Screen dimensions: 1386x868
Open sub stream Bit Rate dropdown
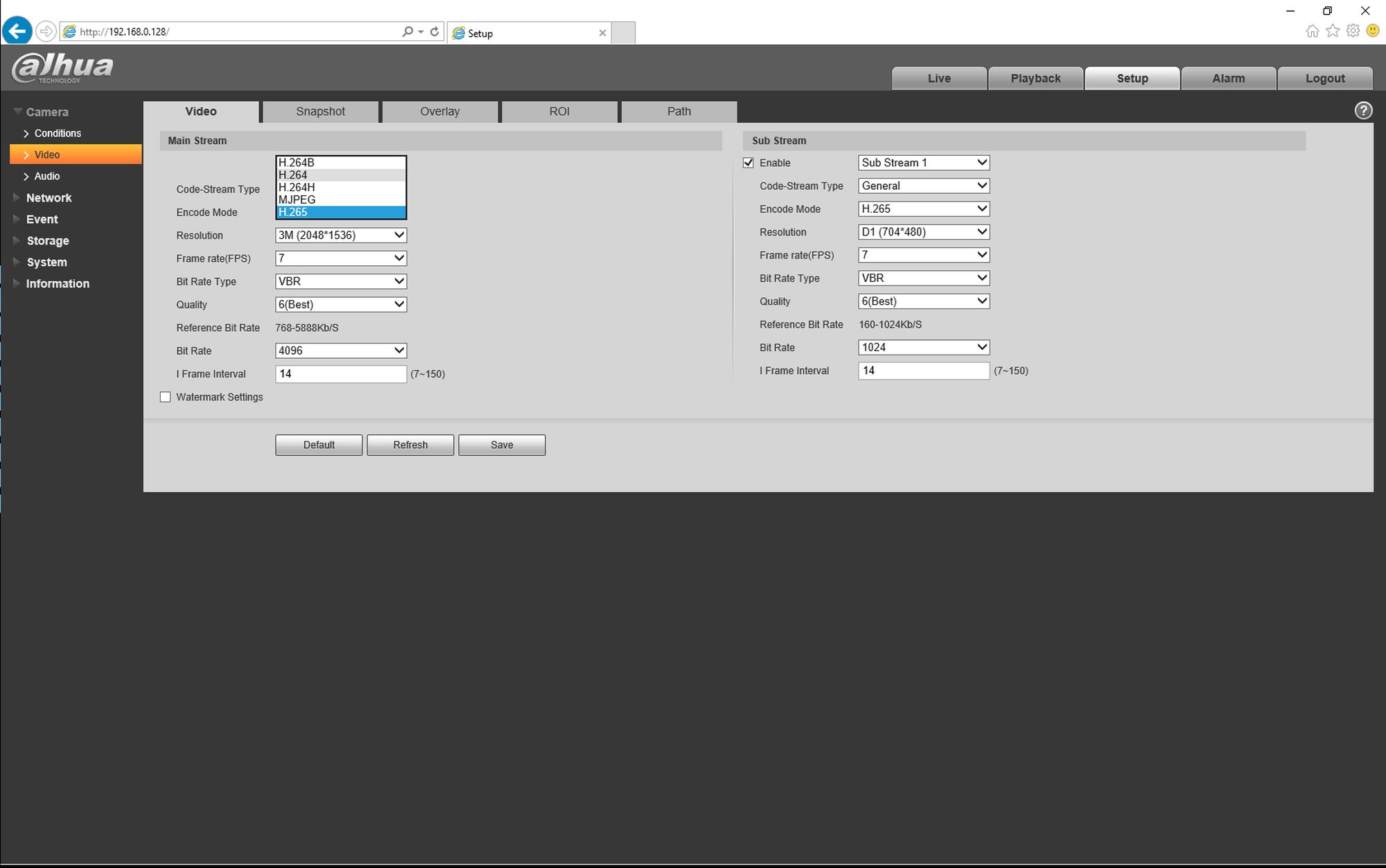923,348
